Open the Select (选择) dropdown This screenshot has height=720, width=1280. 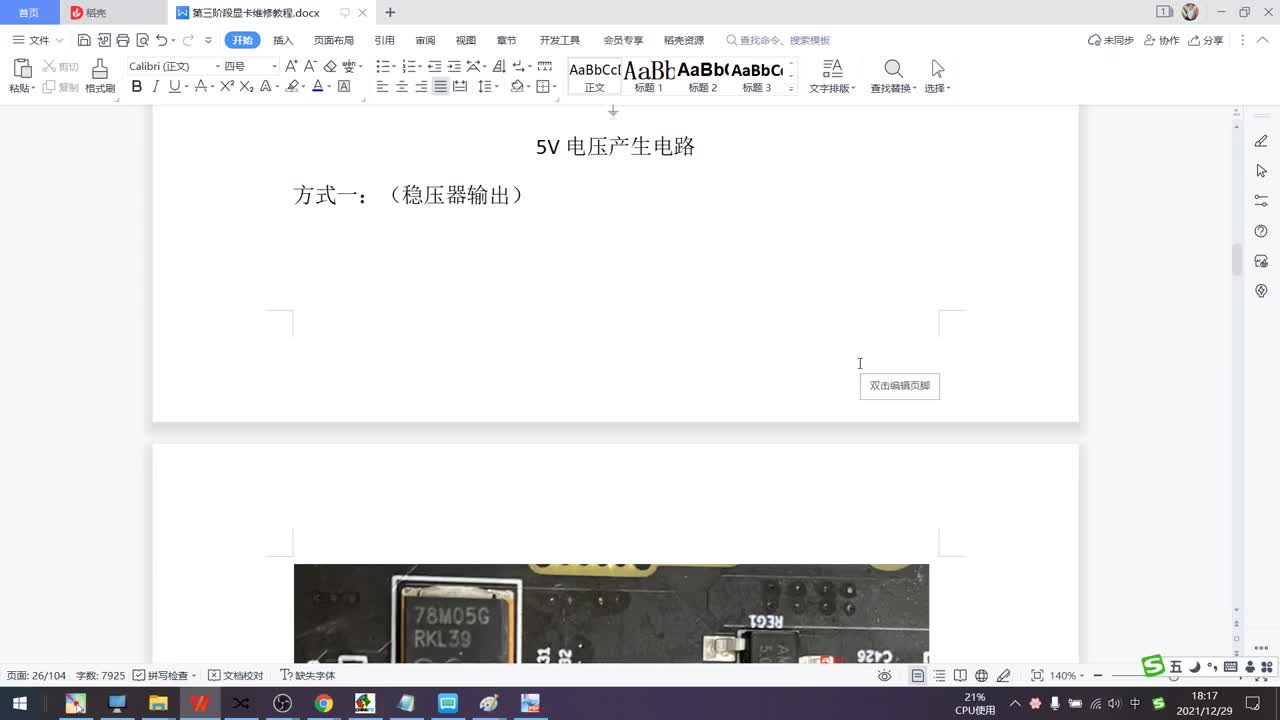click(x=937, y=76)
